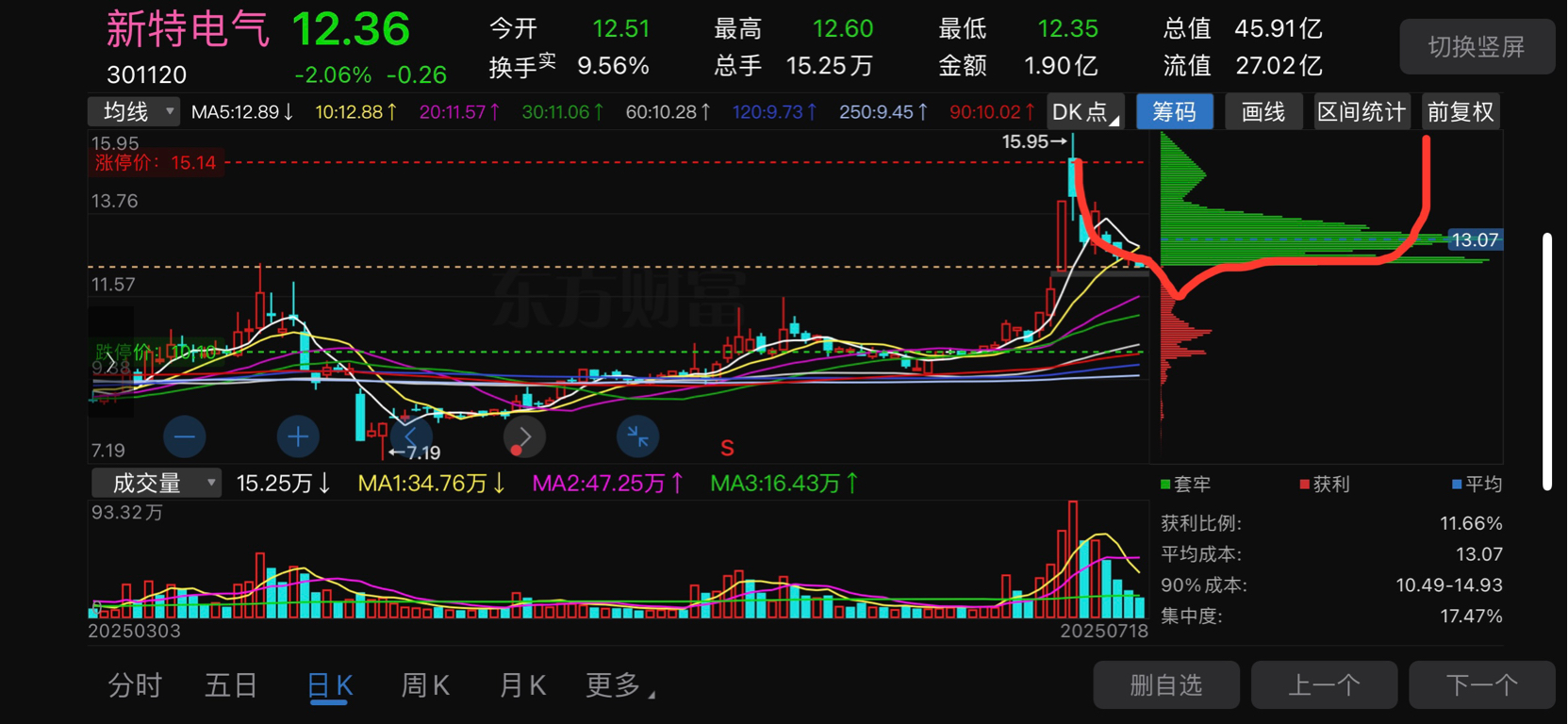Screen dimensions: 1568x724
Task: Collapse chart with shrink arrows icon
Action: (x=637, y=436)
